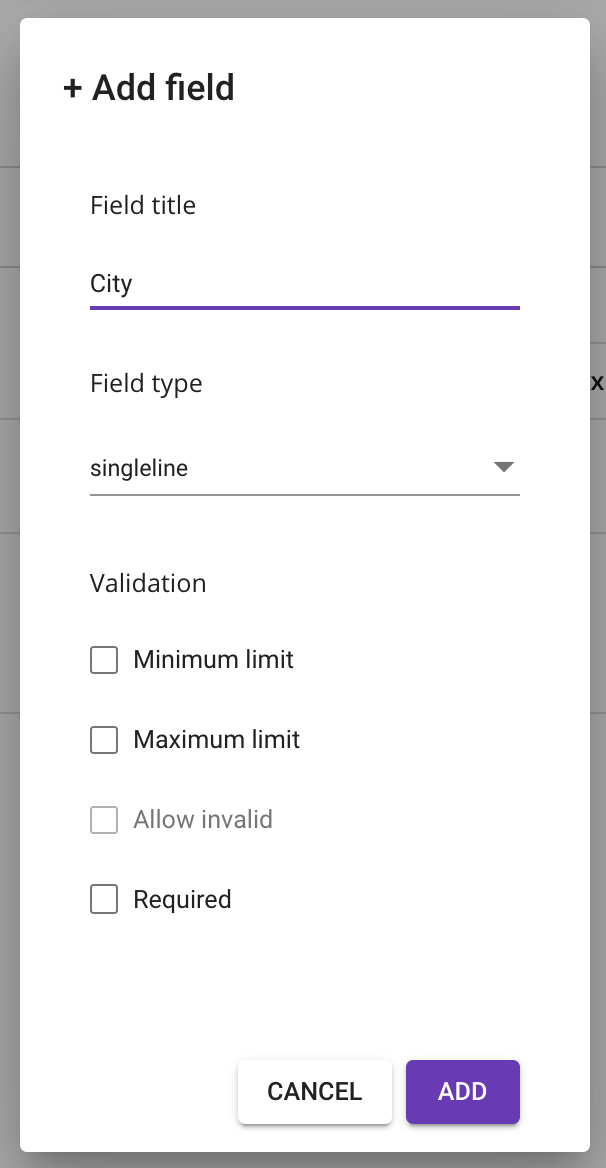Toggle the Required validation option

point(103,899)
